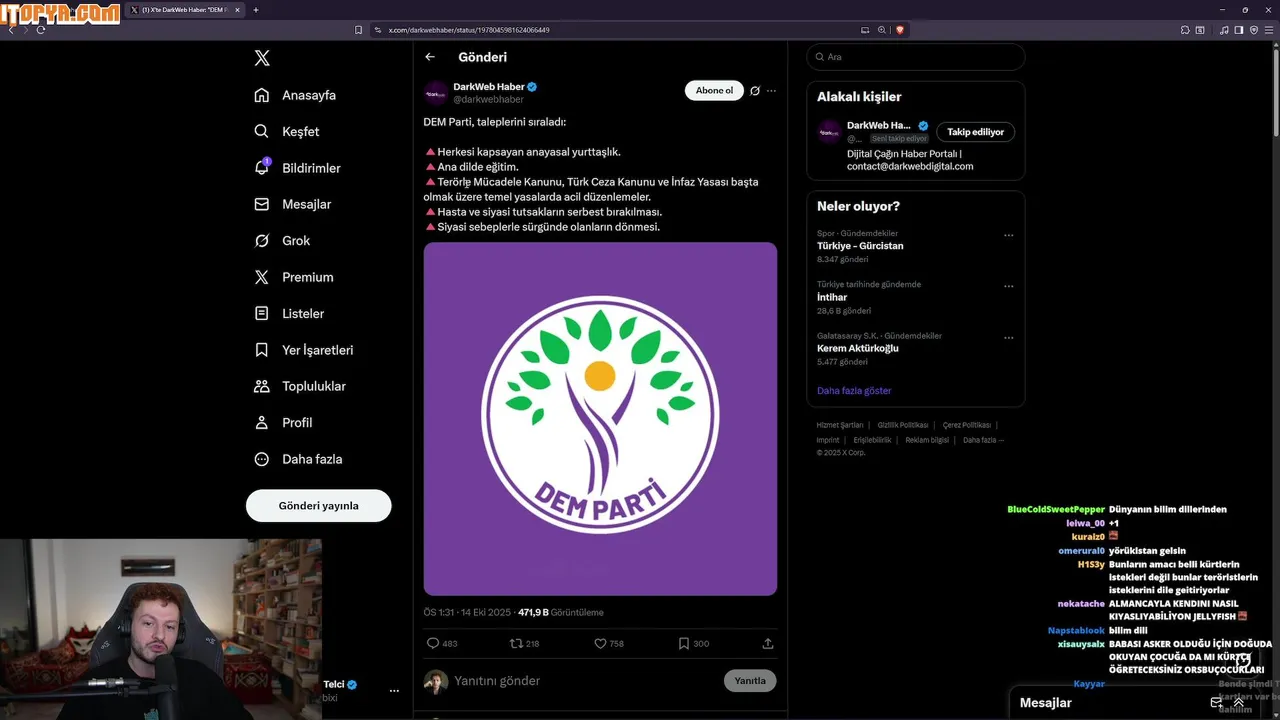Open the Listeler icon
The width and height of the screenshot is (1280, 720).
tap(261, 313)
